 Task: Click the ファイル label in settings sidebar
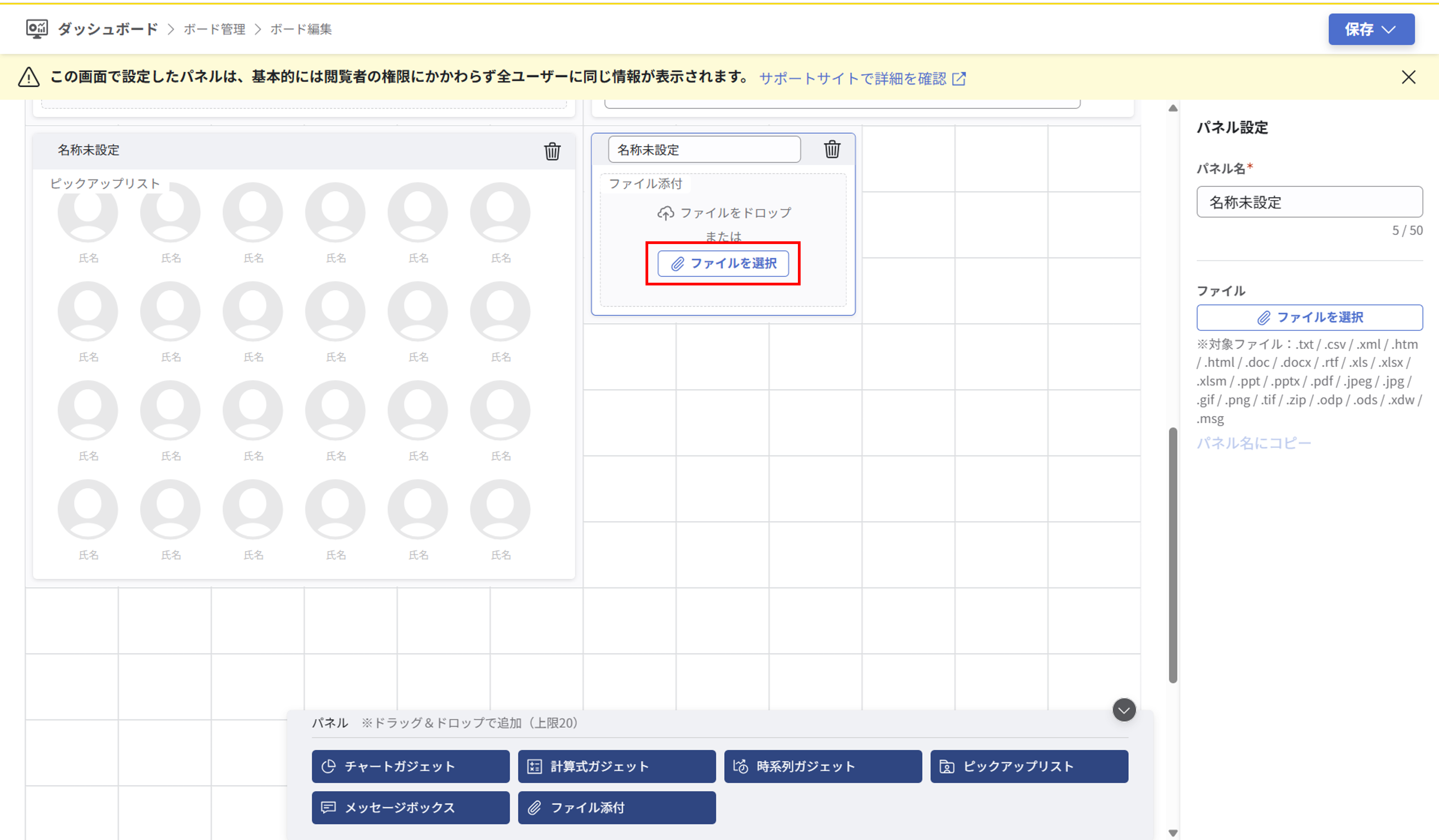click(1221, 291)
